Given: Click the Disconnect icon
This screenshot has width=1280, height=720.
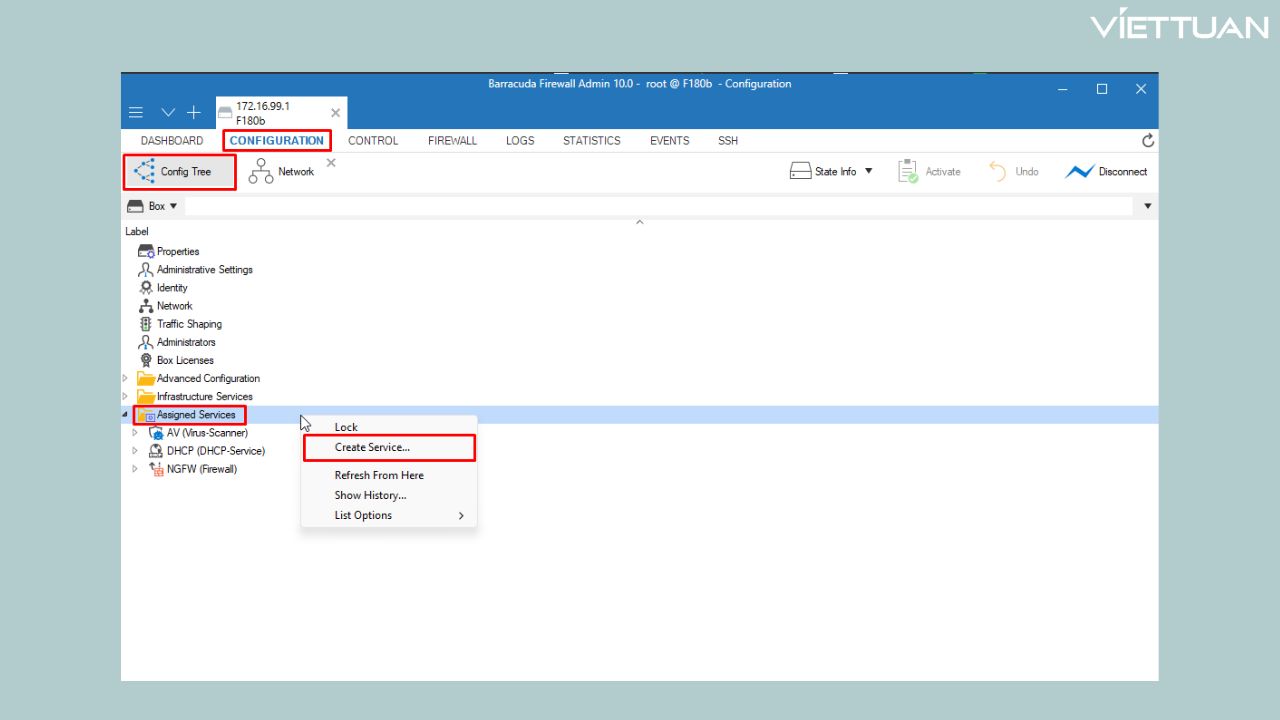Looking at the screenshot, I should coord(1079,172).
